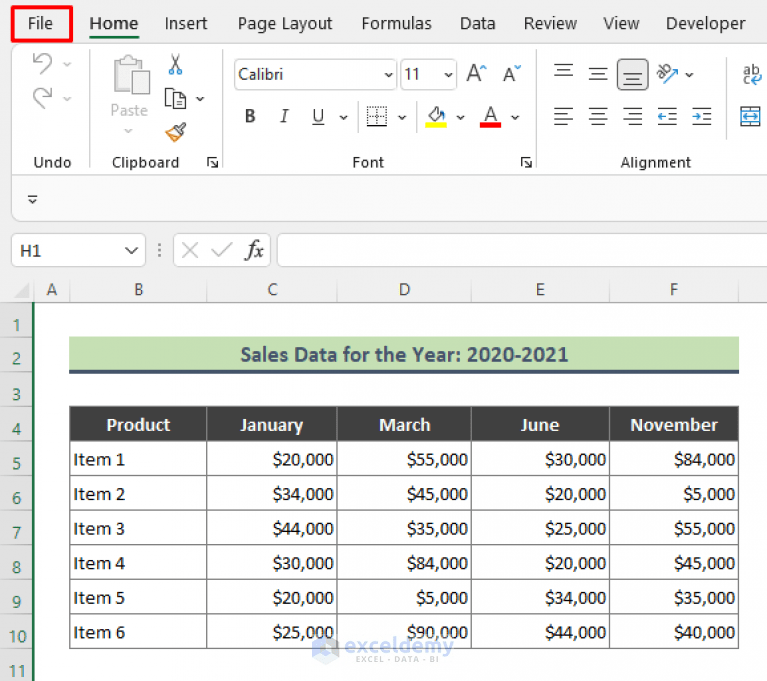Viewport: 767px width, 681px height.
Task: Click the Redo arrow icon
Action: tap(42, 98)
